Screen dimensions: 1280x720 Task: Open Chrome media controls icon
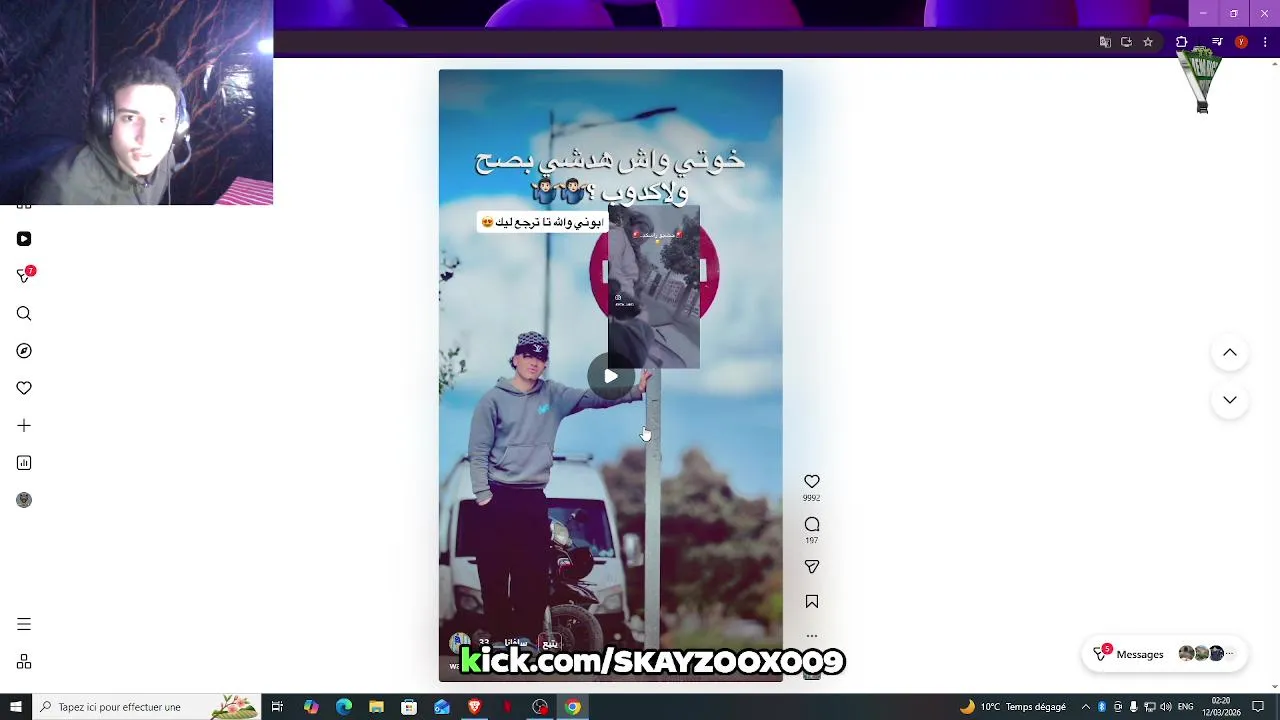(x=1217, y=42)
